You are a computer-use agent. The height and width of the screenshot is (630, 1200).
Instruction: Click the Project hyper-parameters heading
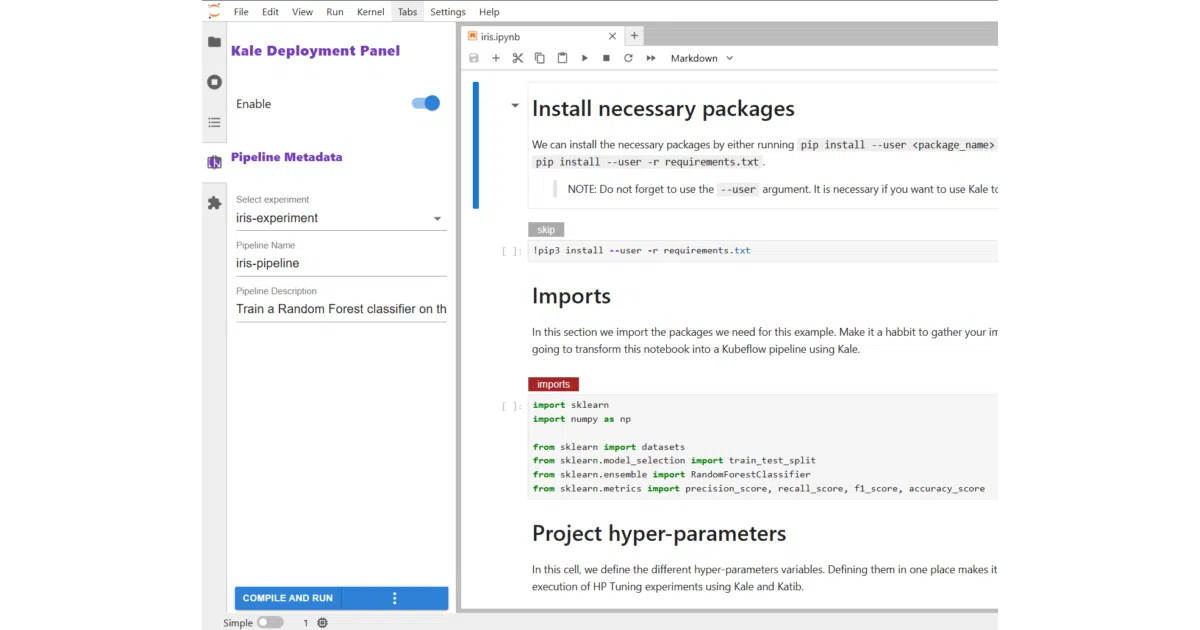659,533
